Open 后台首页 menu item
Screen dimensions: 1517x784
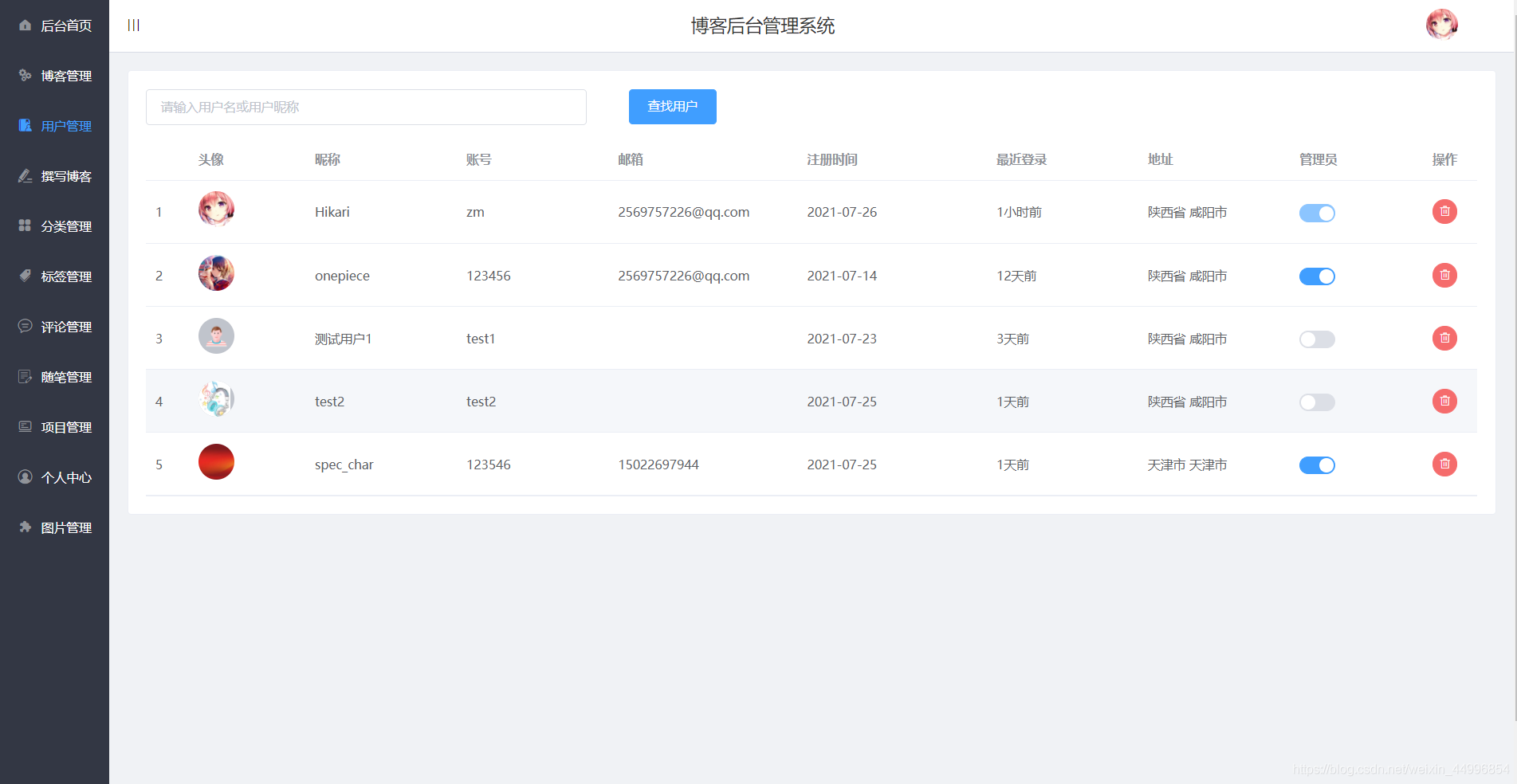tap(54, 25)
